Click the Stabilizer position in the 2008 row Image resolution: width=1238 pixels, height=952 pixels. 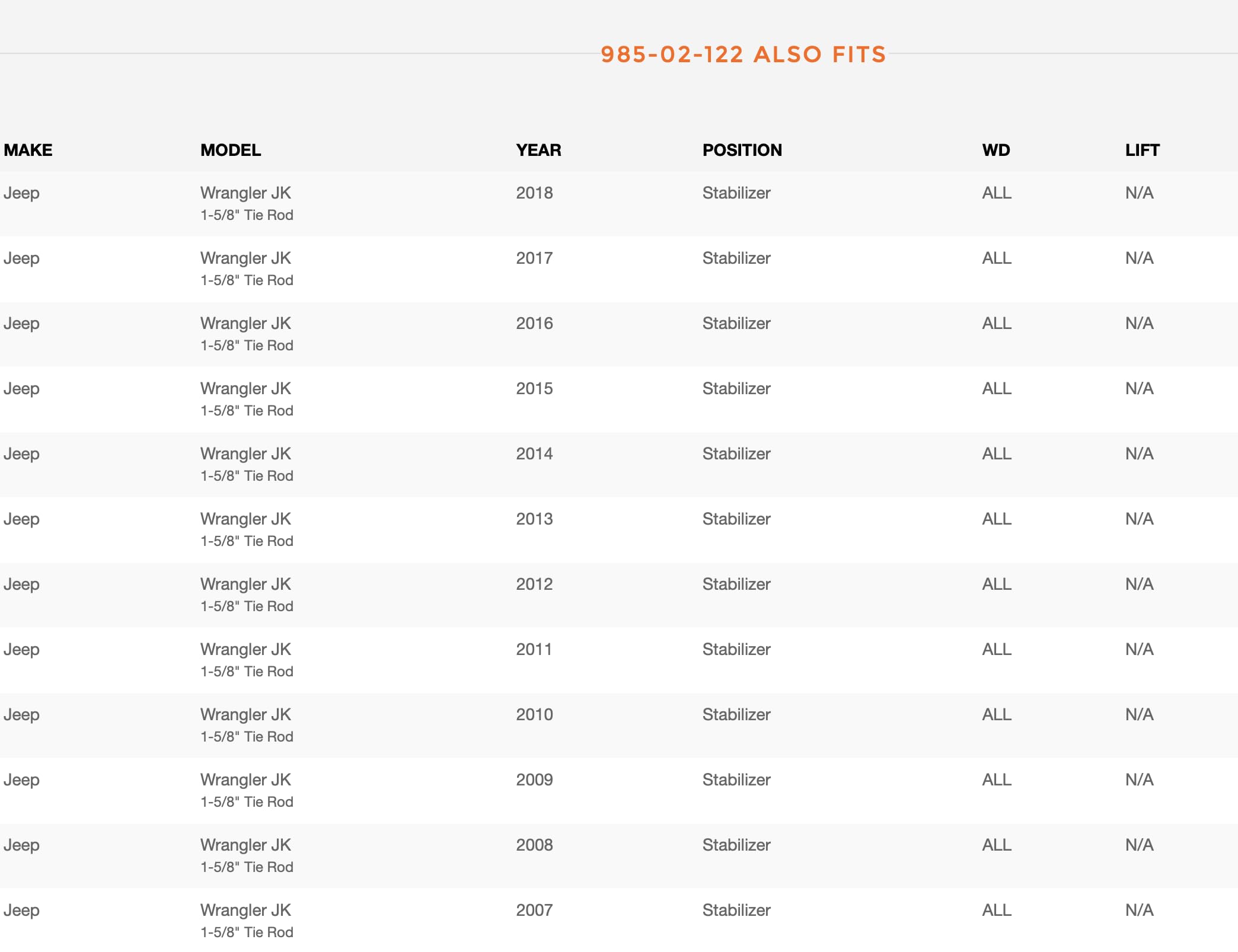[x=736, y=845]
